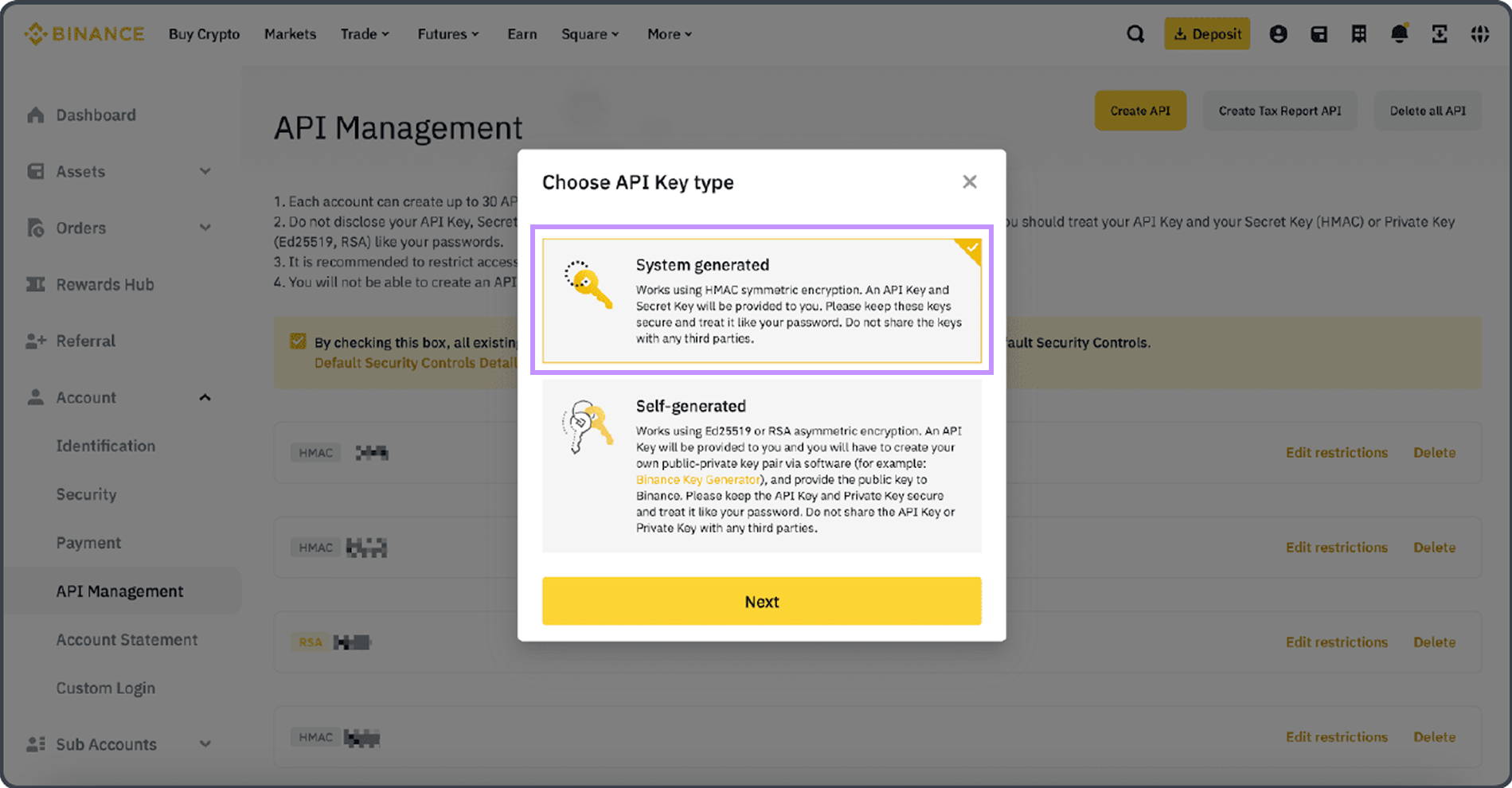This screenshot has height=788, width=1512.
Task: Open the Markets page
Action: pos(290,34)
